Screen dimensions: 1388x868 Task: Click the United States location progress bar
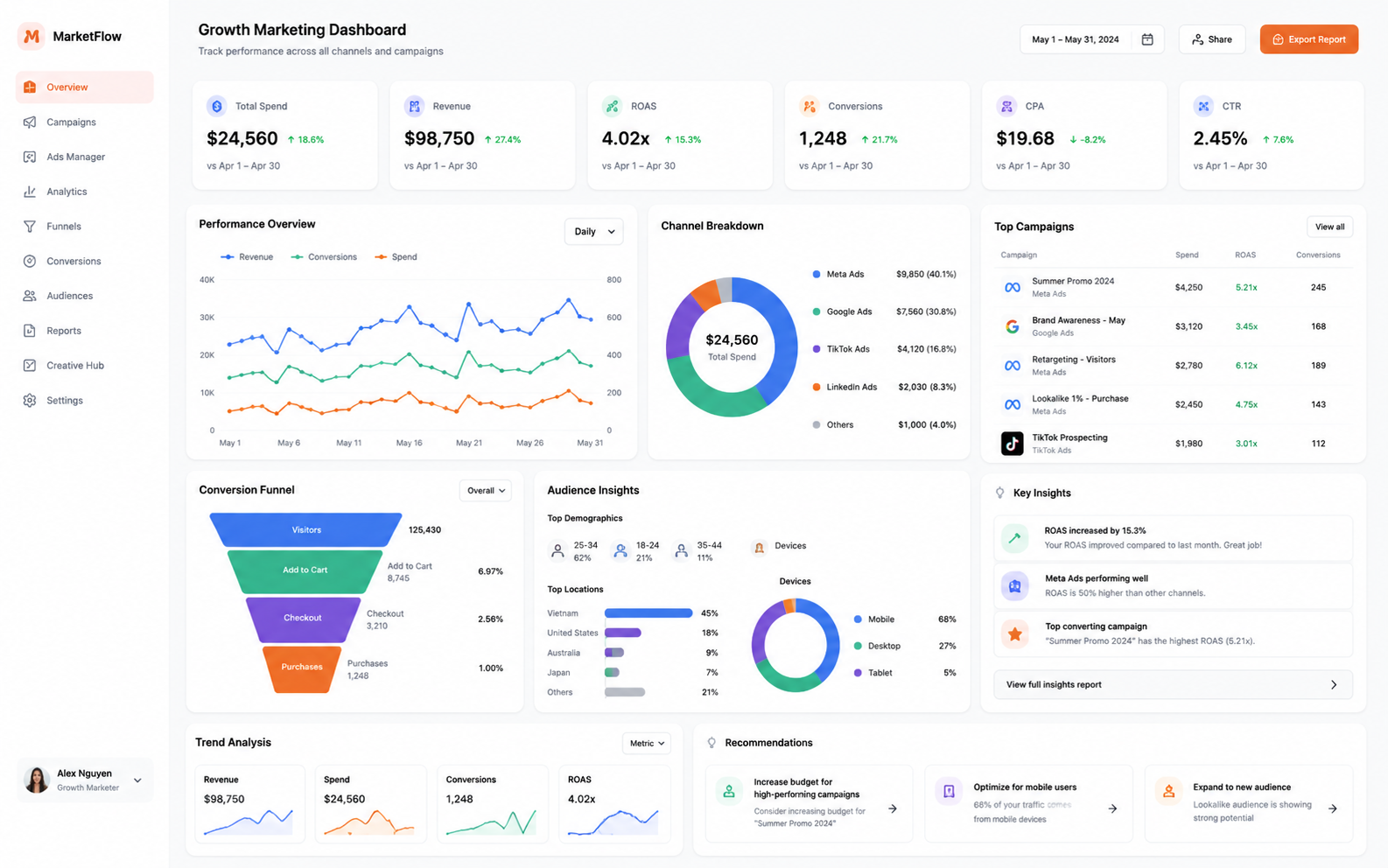tap(623, 633)
